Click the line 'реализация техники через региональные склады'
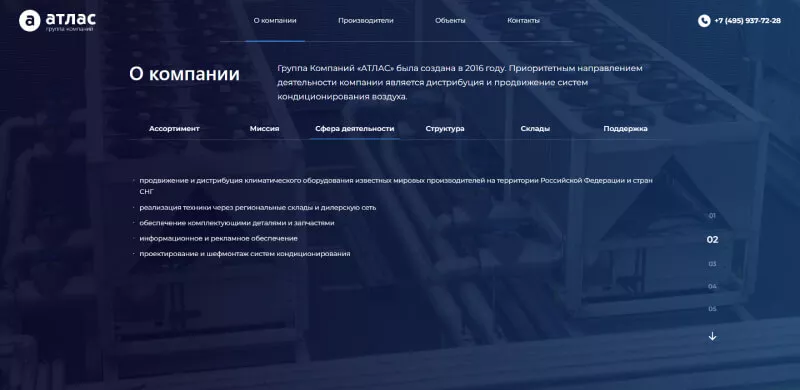 point(258,208)
